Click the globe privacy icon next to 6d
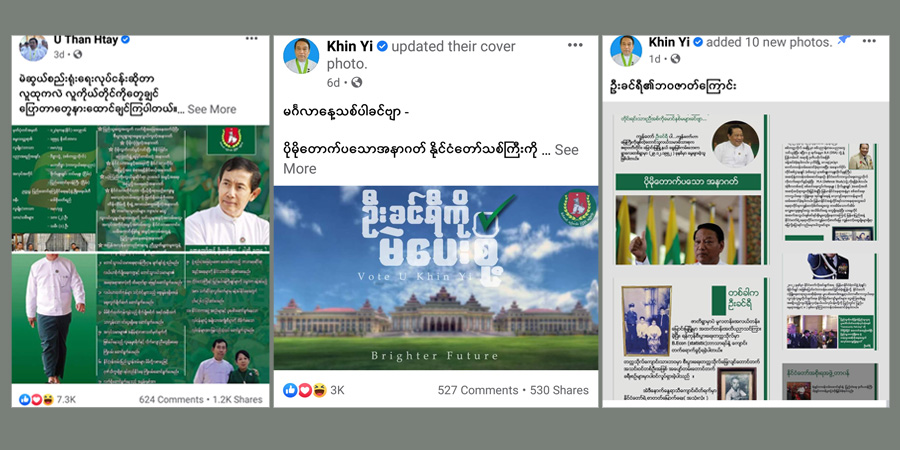This screenshot has height=450, width=900. point(356,83)
